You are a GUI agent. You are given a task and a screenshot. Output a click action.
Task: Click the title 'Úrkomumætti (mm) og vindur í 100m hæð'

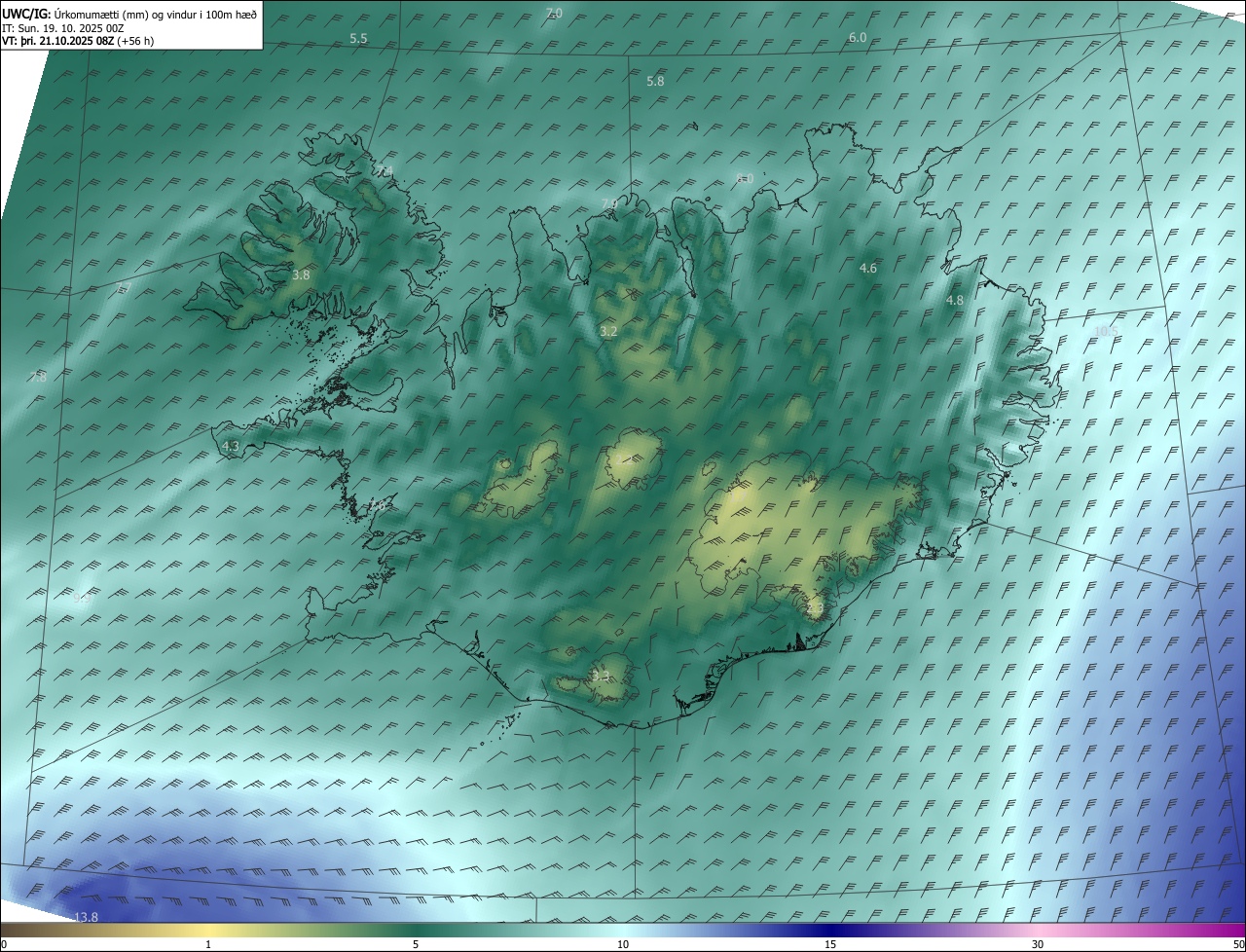[x=156, y=14]
